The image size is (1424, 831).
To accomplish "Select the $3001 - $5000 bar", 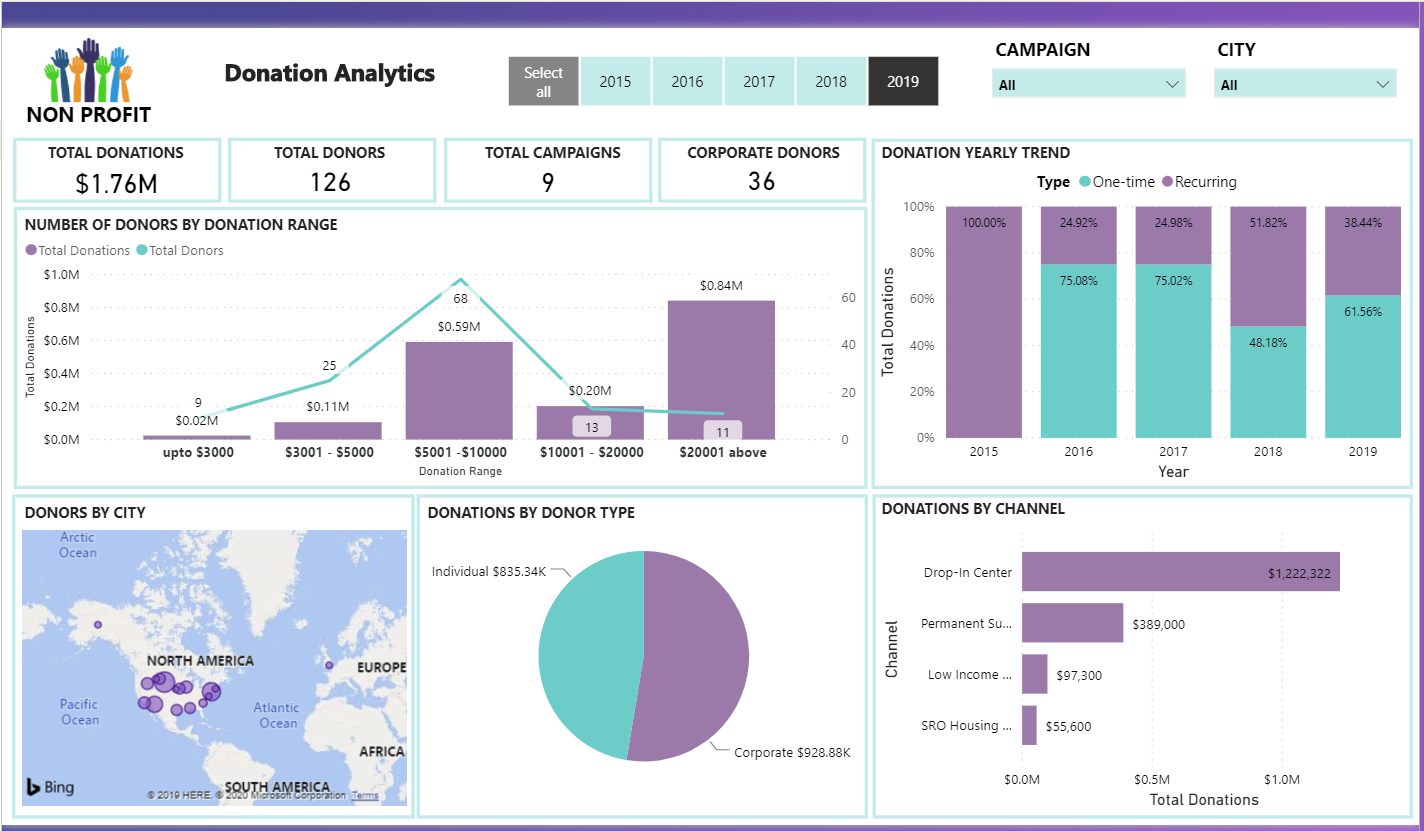I will [328, 430].
